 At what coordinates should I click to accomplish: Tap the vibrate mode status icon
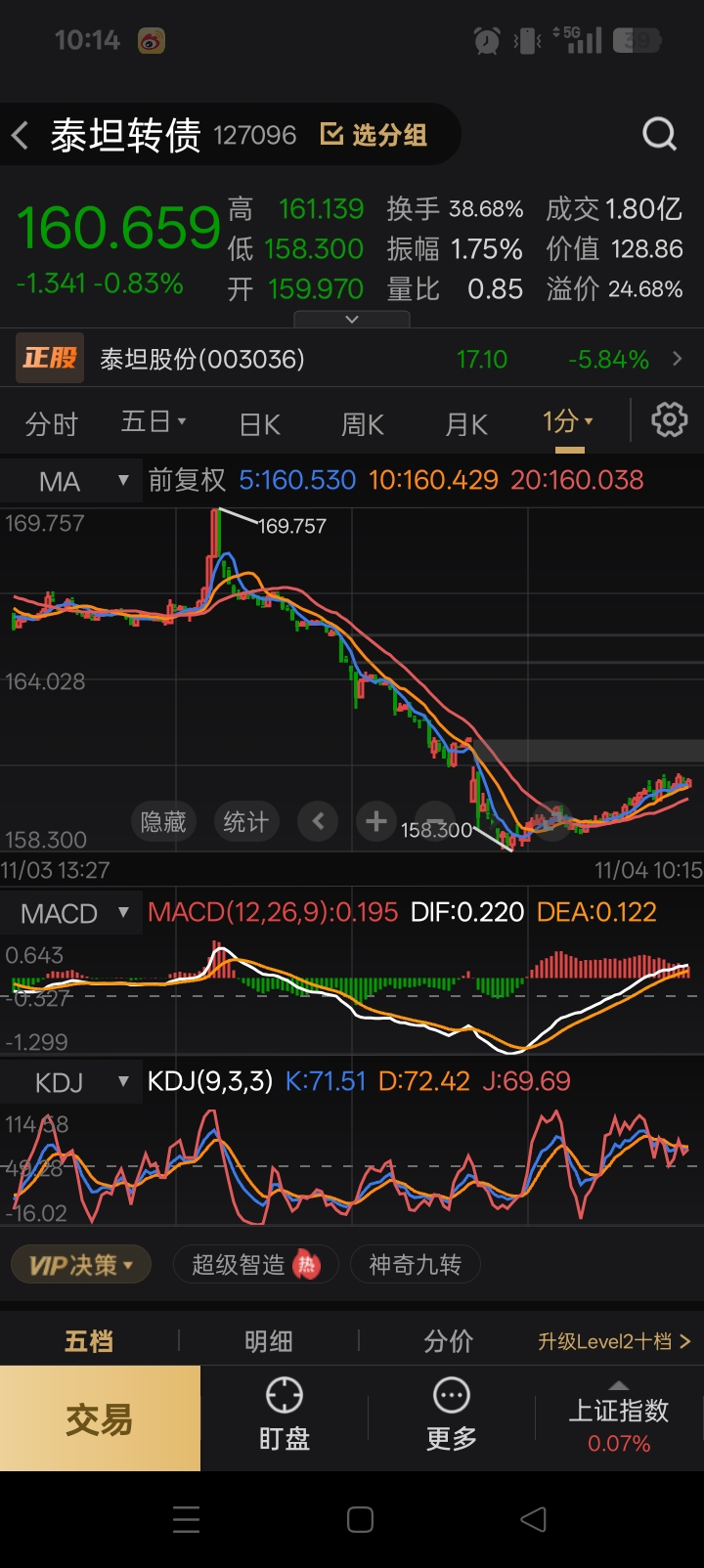527,40
